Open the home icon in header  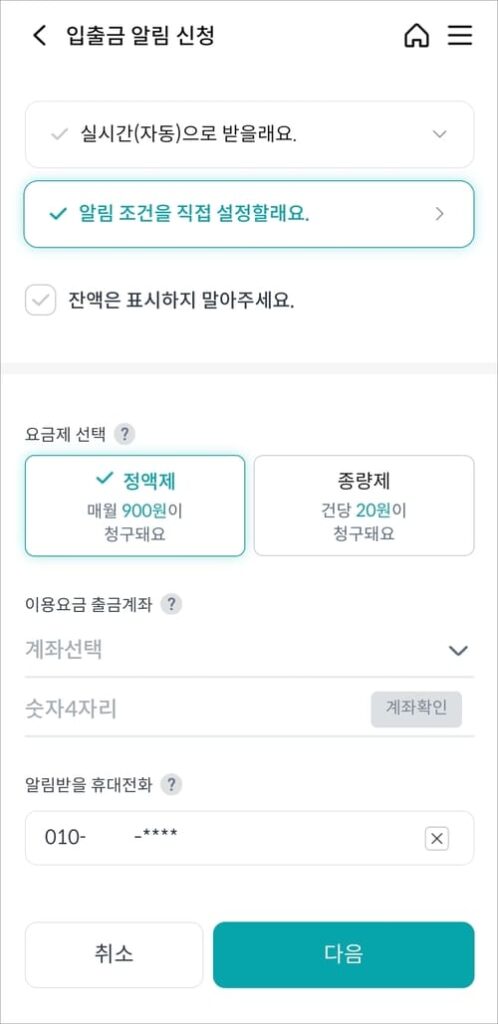click(x=416, y=35)
